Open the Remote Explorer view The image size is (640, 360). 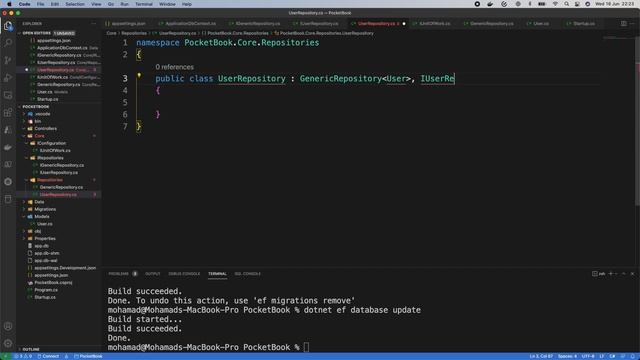8,95
